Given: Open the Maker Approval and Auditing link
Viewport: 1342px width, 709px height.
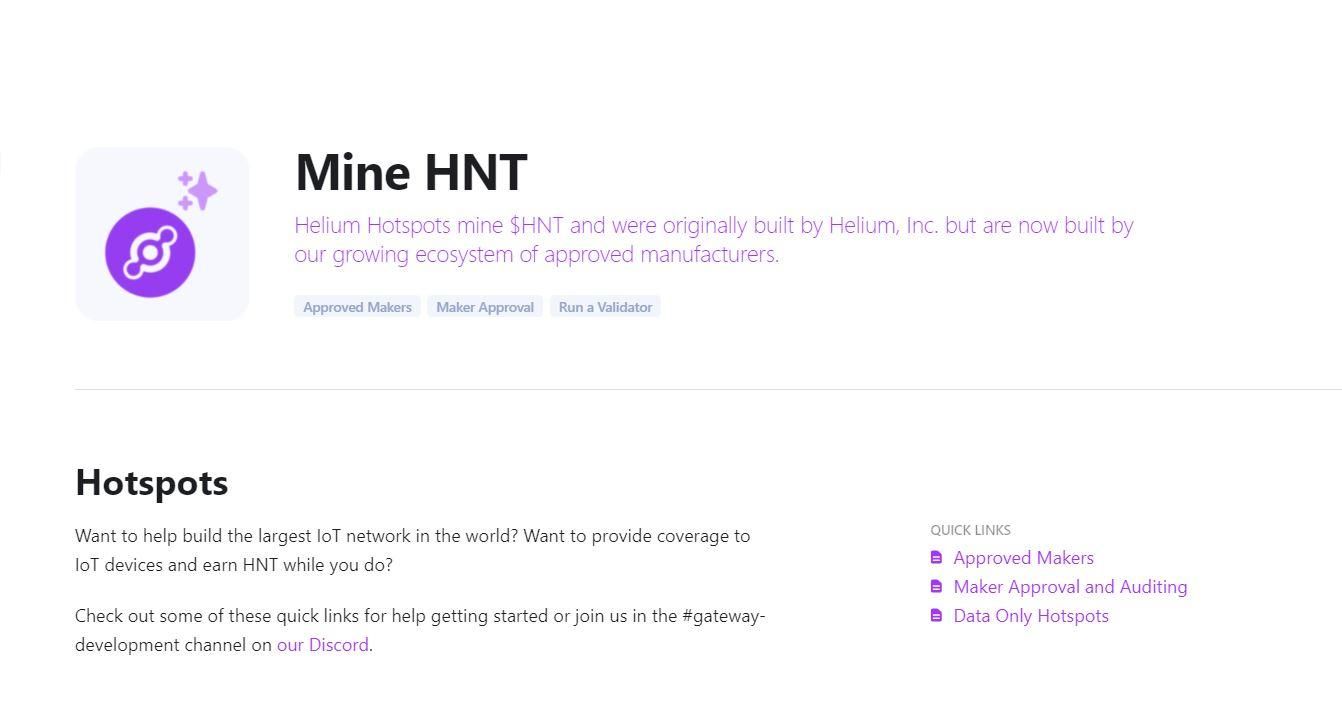Looking at the screenshot, I should (x=1070, y=587).
